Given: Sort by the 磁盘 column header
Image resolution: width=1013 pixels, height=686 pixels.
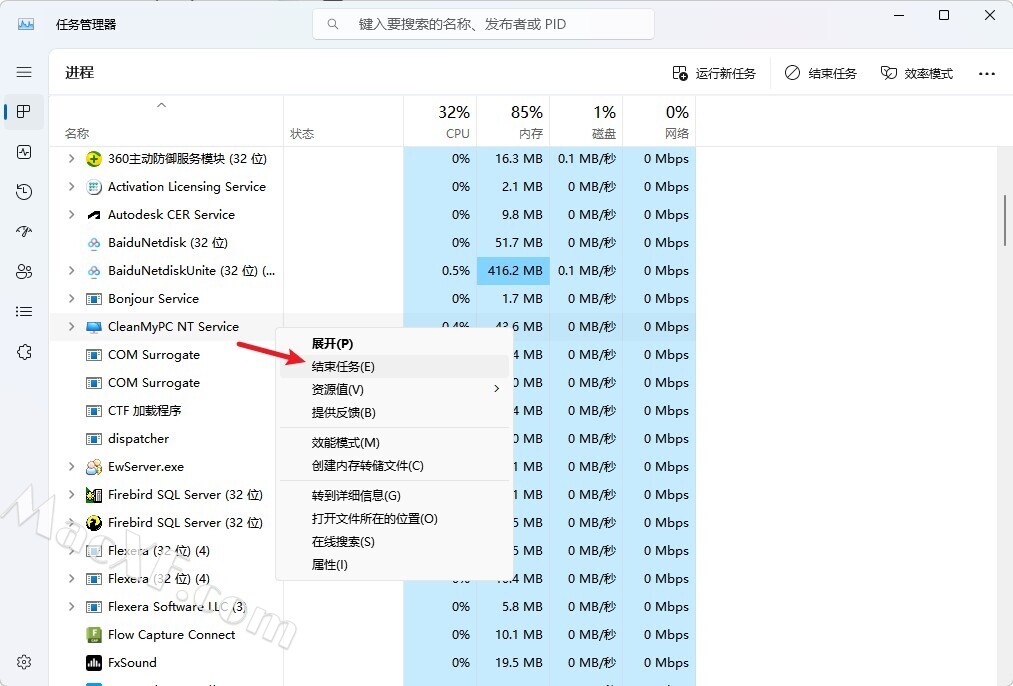Looking at the screenshot, I should pyautogui.click(x=586, y=121).
